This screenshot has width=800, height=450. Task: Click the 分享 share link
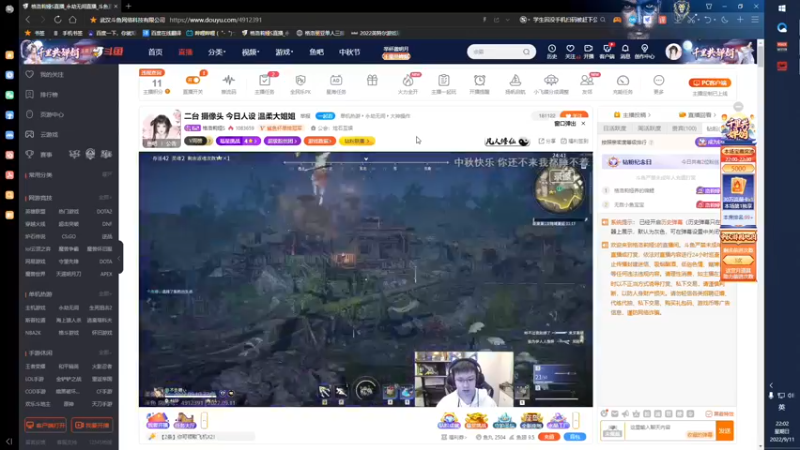[547, 141]
